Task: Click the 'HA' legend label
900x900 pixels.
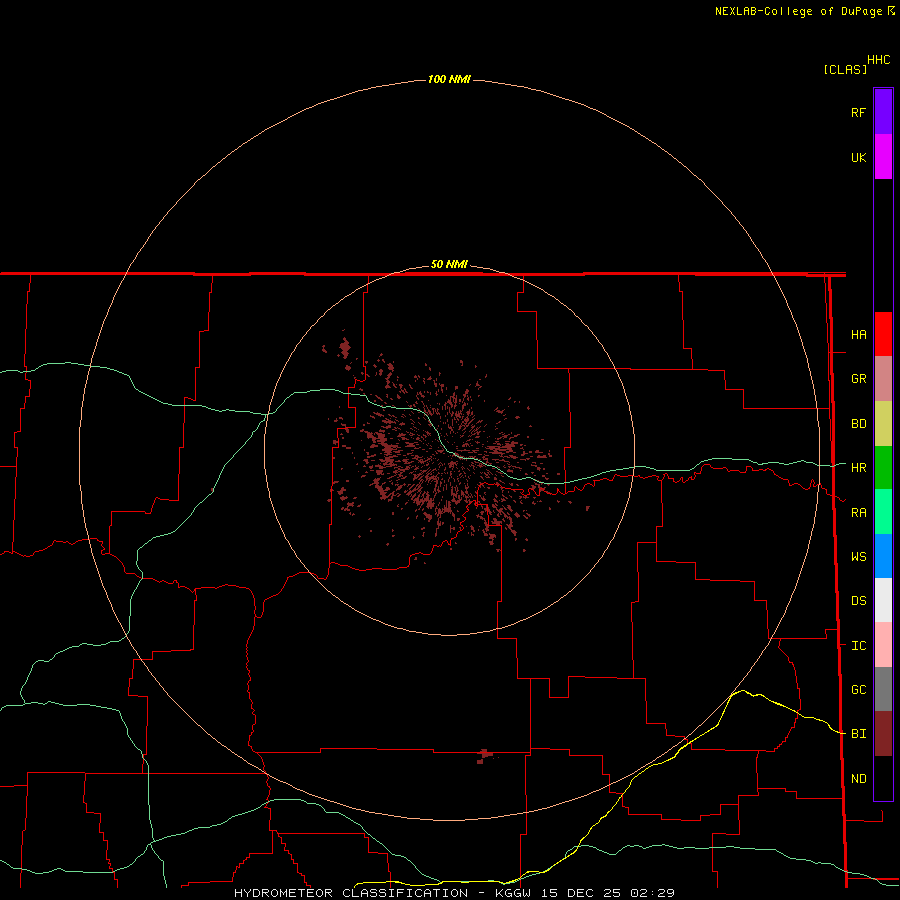Action: click(859, 334)
